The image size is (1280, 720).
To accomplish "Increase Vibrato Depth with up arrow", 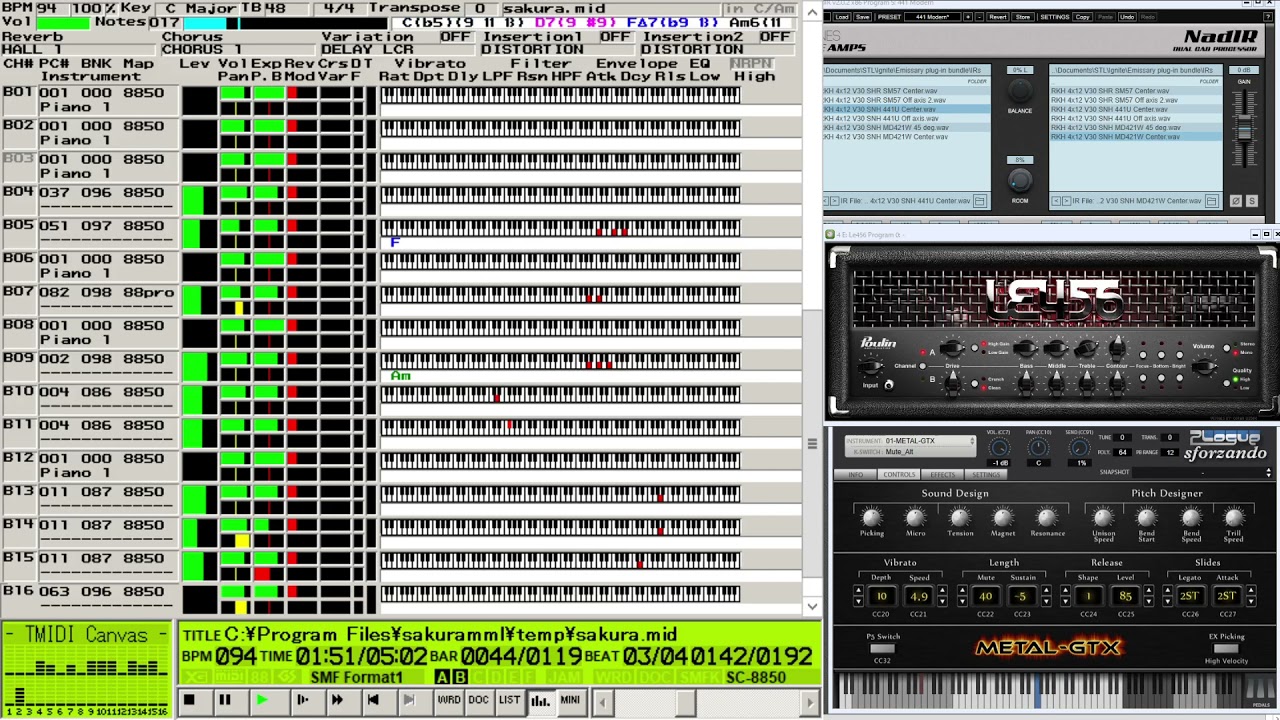I will pyautogui.click(x=858, y=591).
